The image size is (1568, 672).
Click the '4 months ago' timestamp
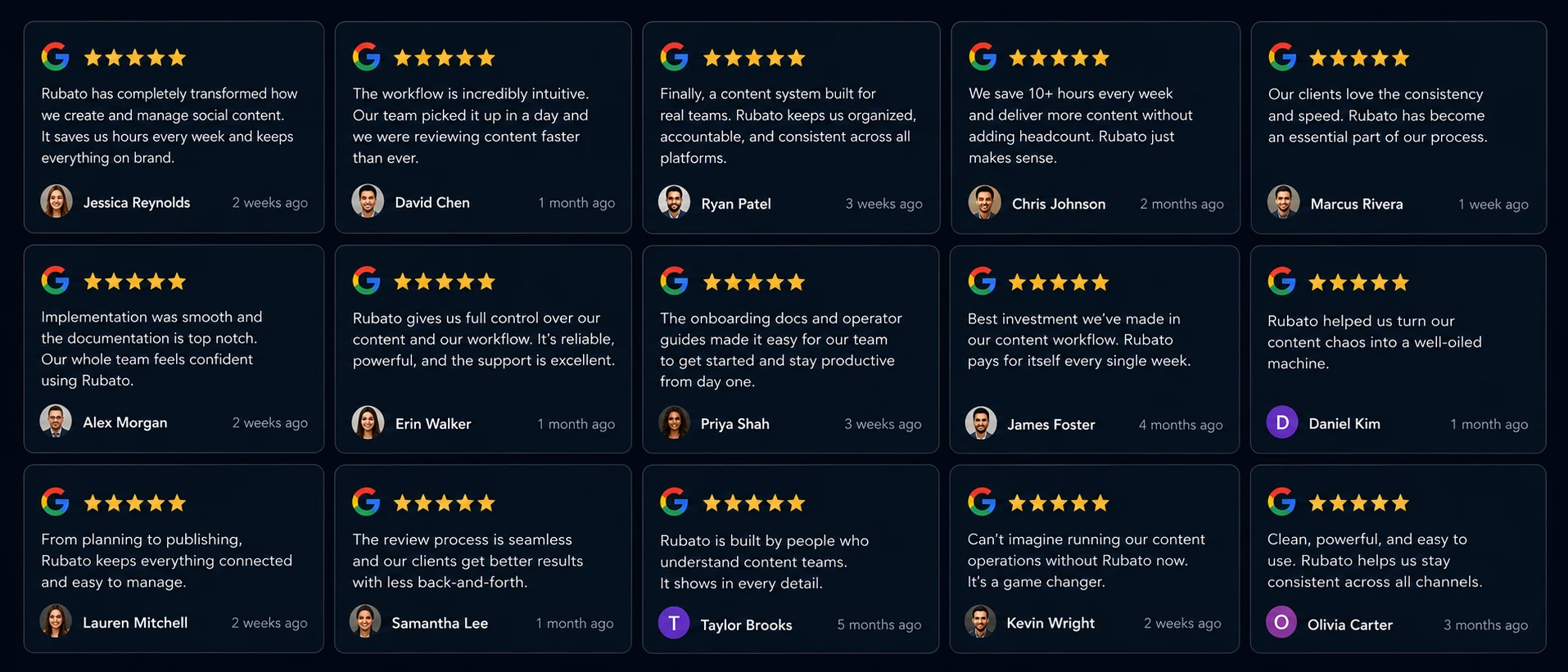point(1180,425)
